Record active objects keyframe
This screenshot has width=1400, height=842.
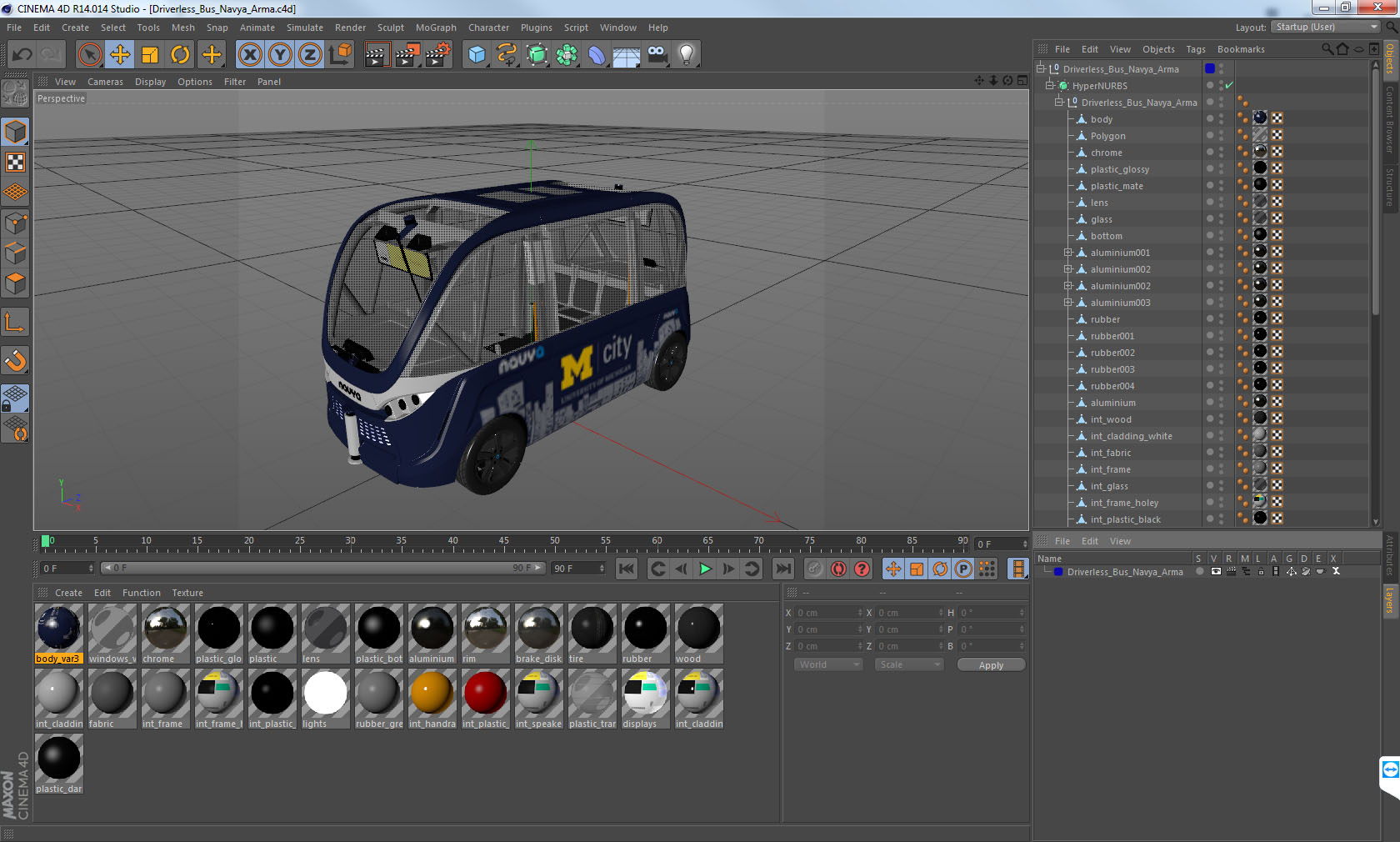tap(815, 569)
